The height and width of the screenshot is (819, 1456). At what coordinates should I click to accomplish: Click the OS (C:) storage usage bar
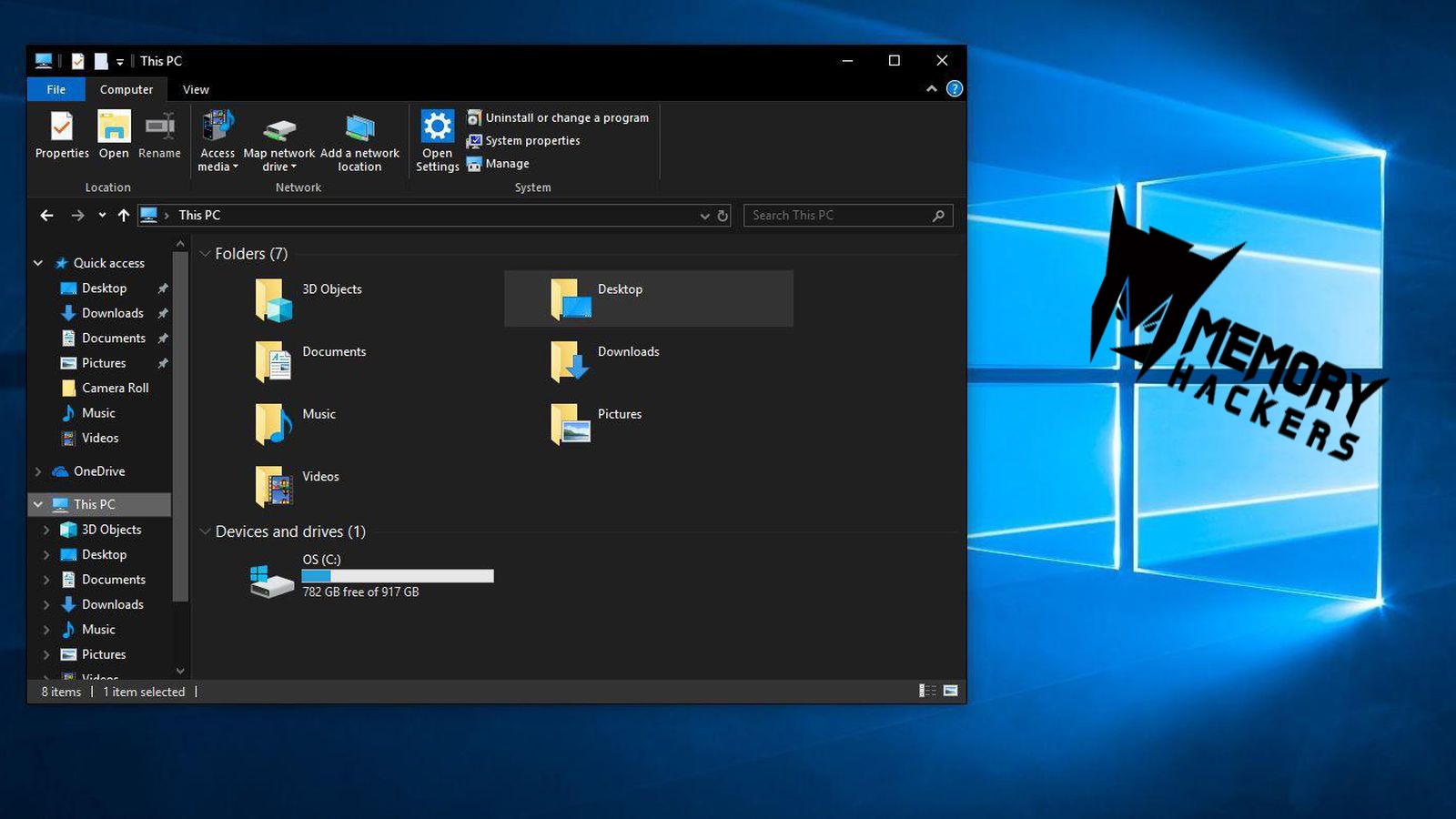point(398,576)
